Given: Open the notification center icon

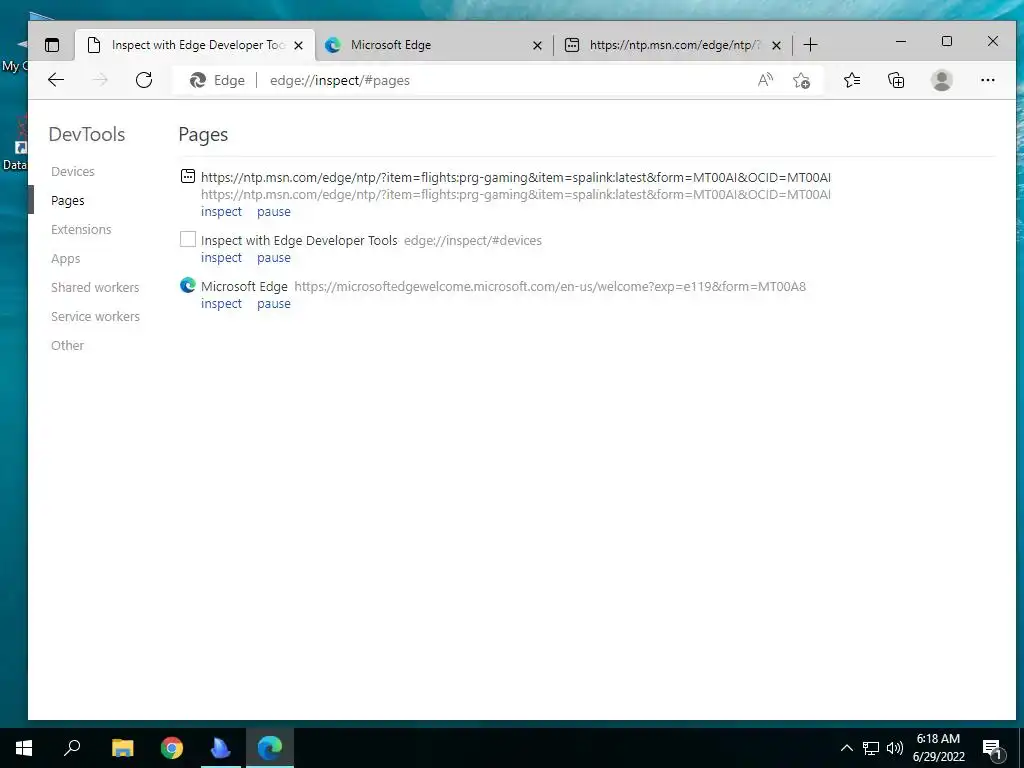Looking at the screenshot, I should pos(993,748).
